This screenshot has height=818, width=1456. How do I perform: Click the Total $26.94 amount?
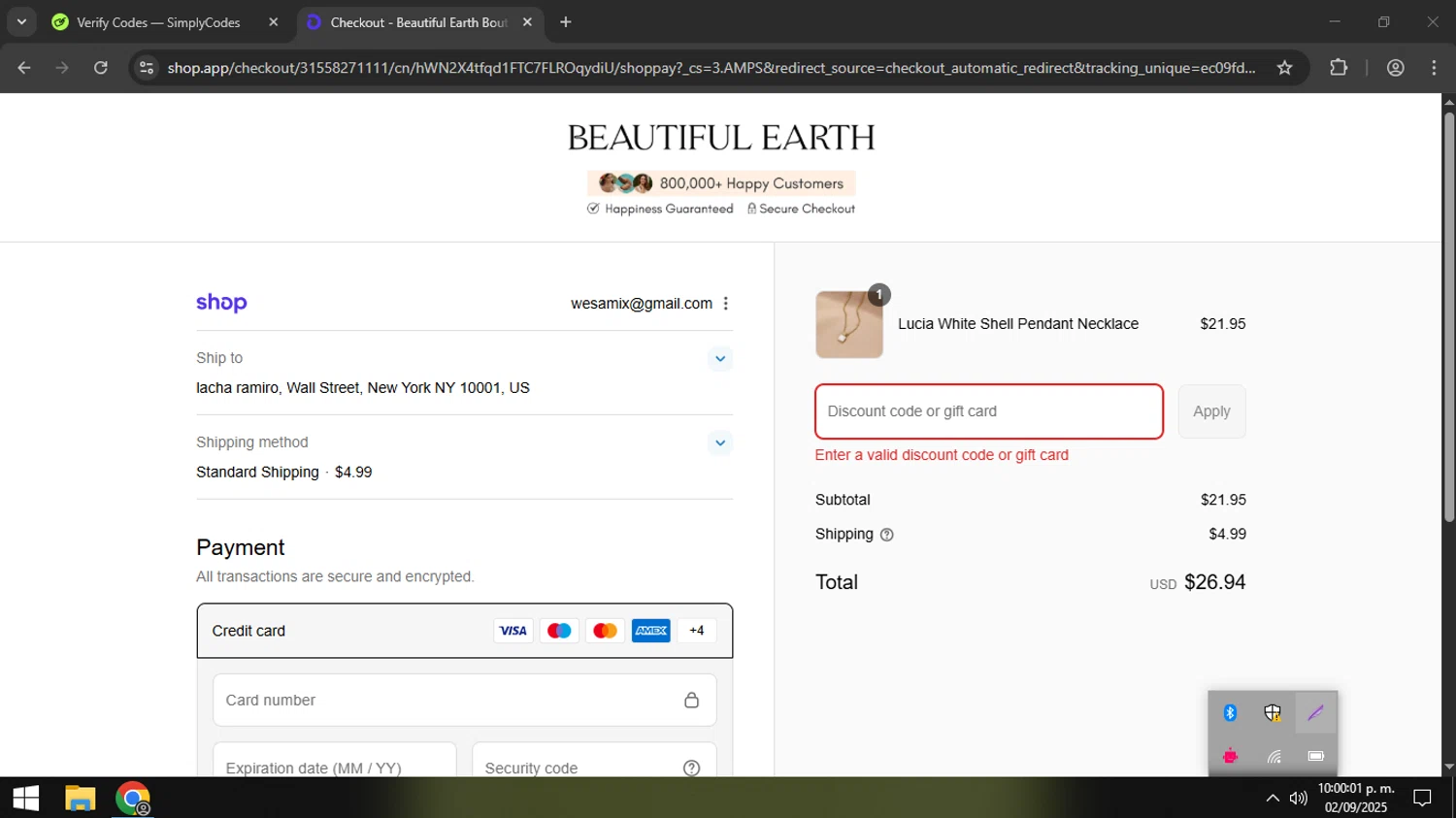(1215, 582)
